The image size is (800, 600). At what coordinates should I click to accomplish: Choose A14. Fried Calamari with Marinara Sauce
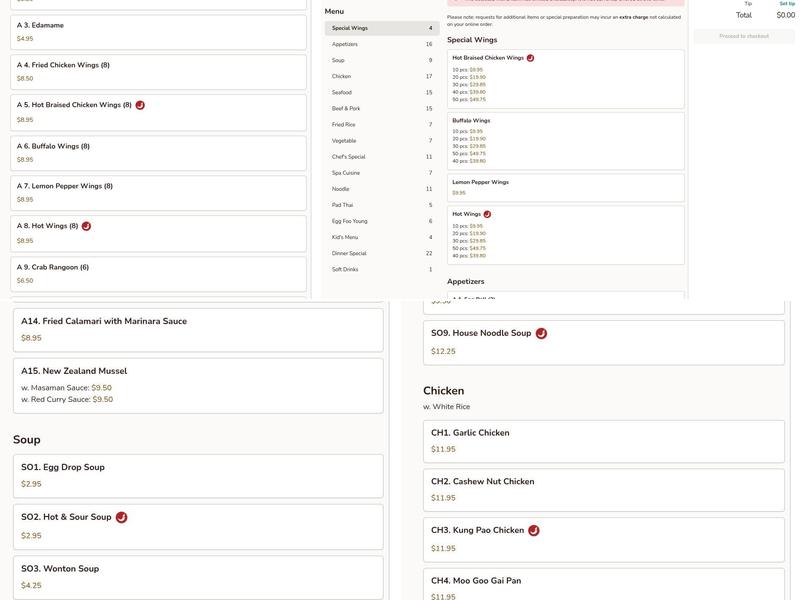pyautogui.click(x=197, y=329)
